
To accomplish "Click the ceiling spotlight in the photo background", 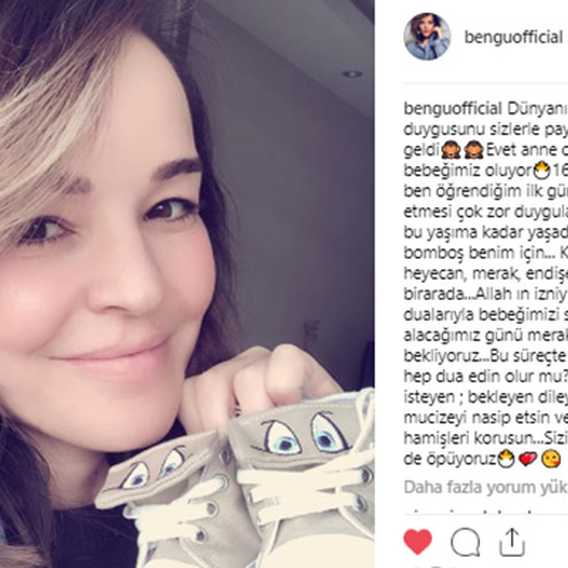I will [x=352, y=74].
